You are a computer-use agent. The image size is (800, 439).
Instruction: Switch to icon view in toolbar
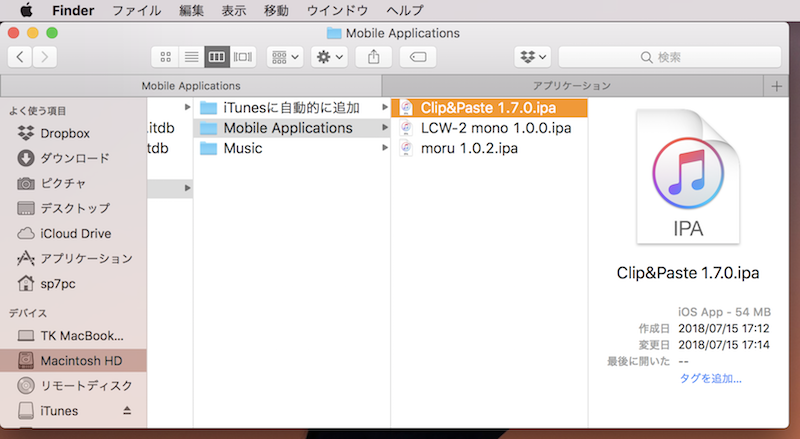166,57
